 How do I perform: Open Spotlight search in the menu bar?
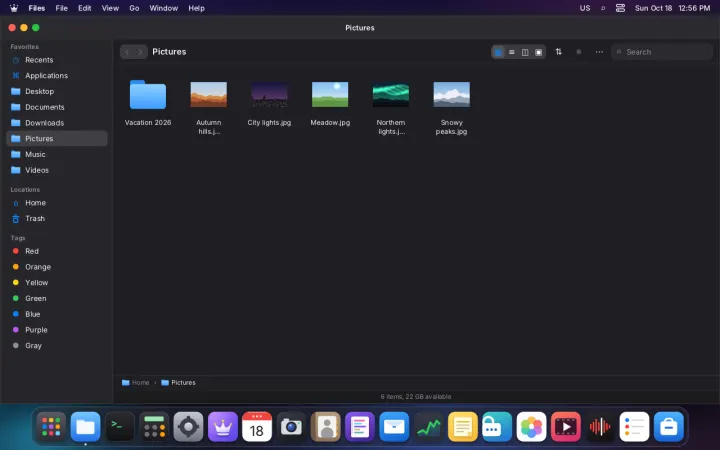(603, 8)
